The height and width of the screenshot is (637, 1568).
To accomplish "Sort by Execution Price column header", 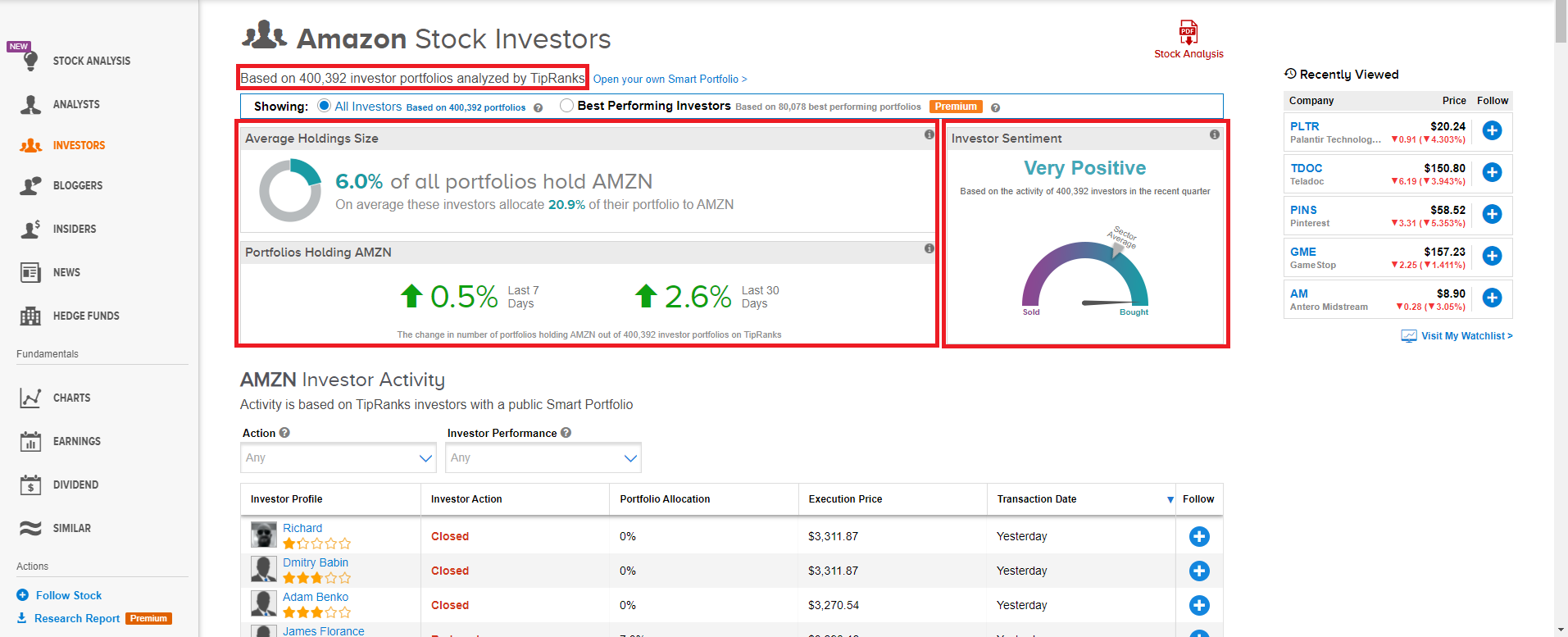I will coord(845,499).
